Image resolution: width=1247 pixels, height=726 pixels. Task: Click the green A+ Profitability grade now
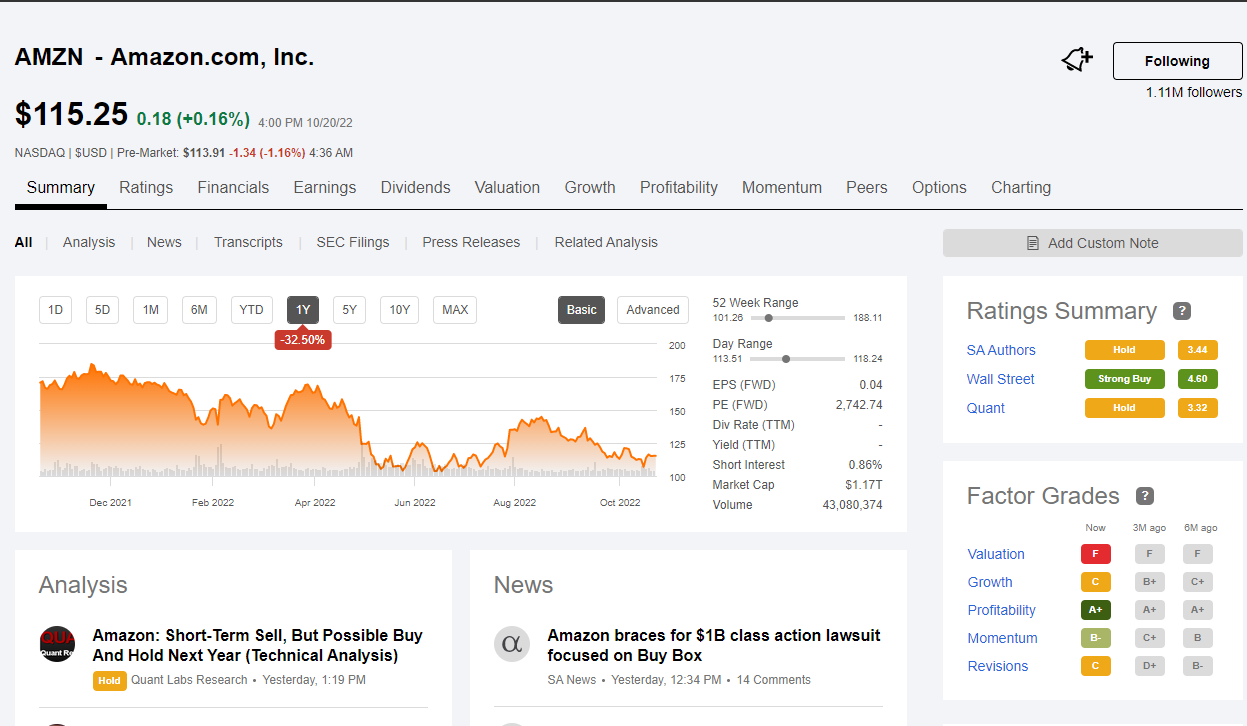pos(1096,610)
